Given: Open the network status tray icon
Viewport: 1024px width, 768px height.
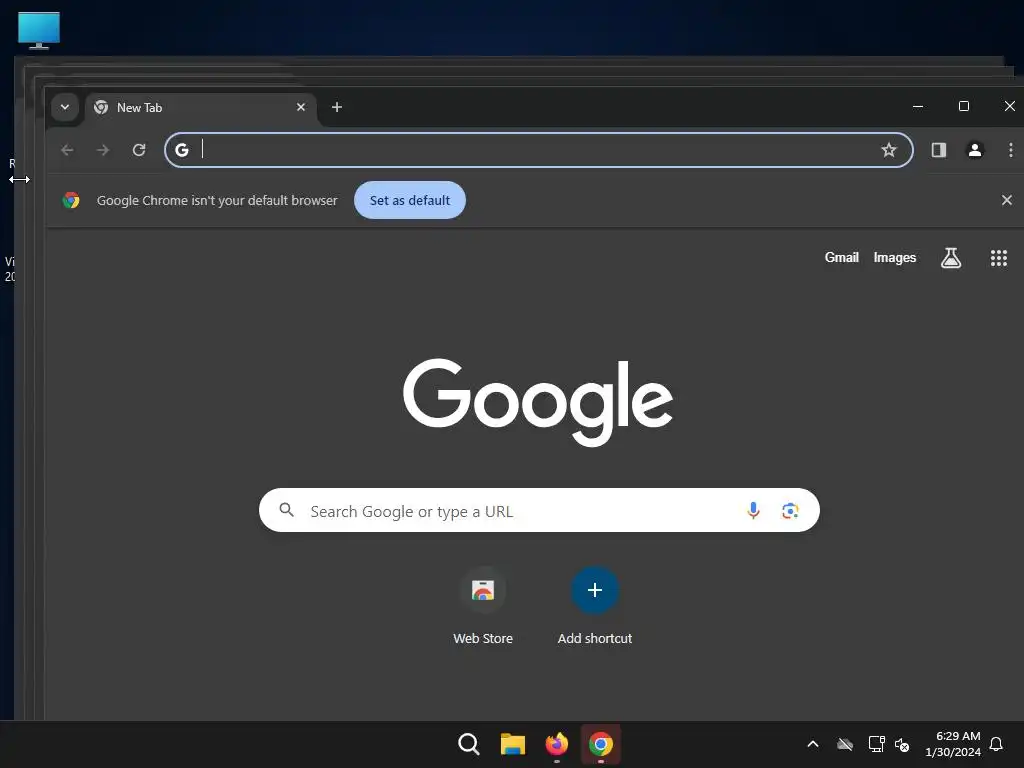Looking at the screenshot, I should [x=876, y=744].
